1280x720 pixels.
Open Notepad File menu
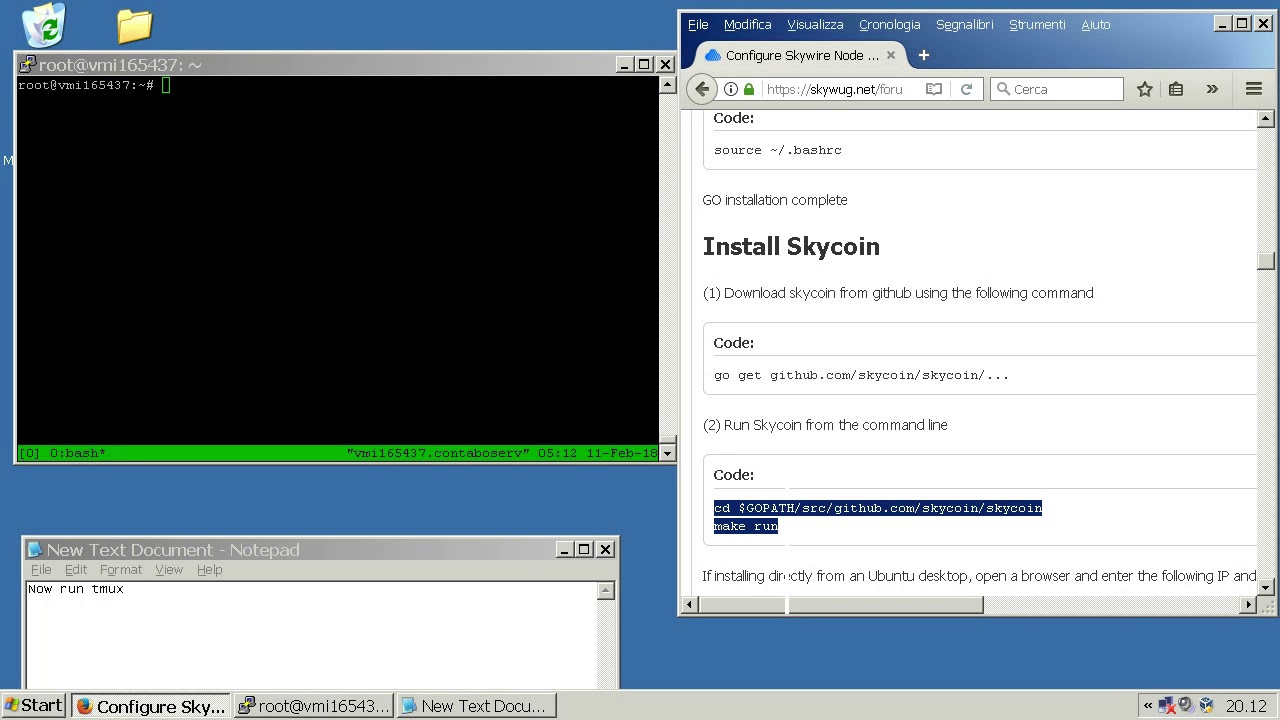point(41,570)
